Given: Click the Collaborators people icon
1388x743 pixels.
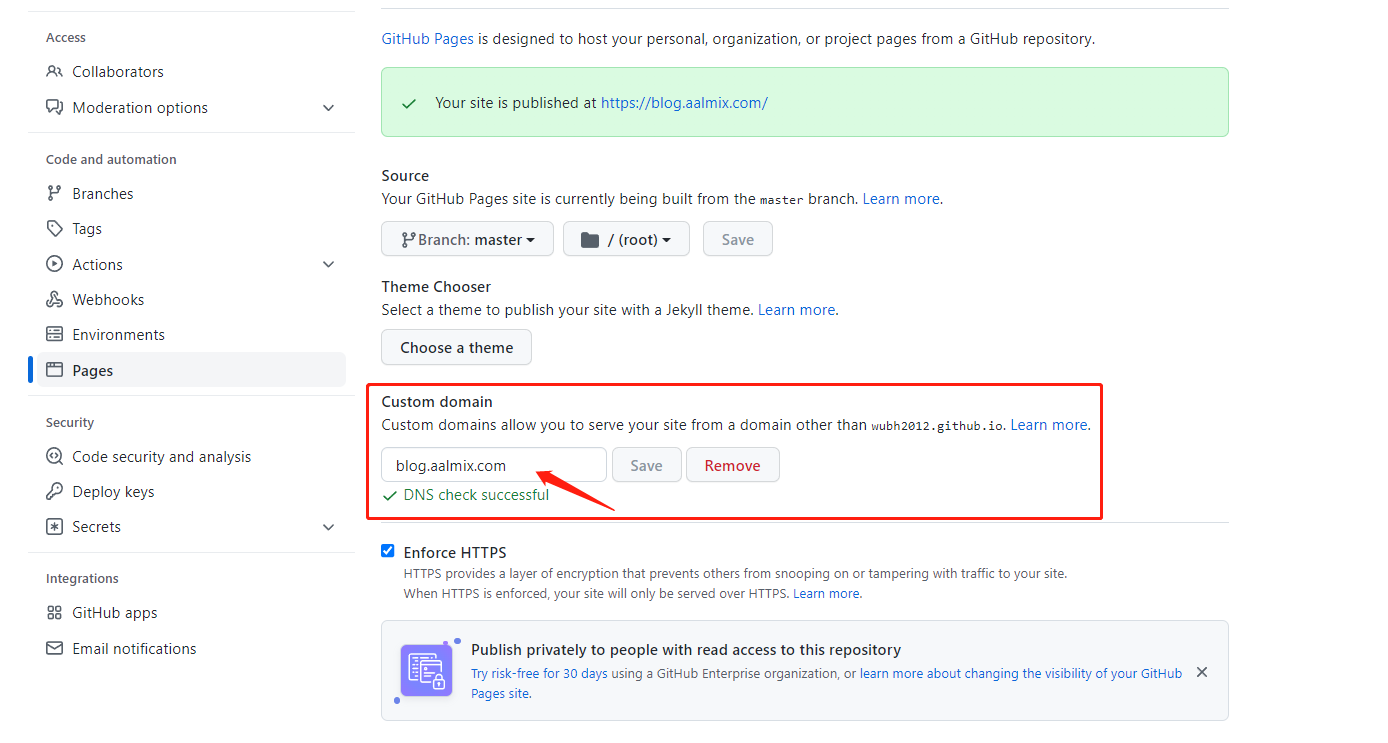Looking at the screenshot, I should pyautogui.click(x=54, y=72).
